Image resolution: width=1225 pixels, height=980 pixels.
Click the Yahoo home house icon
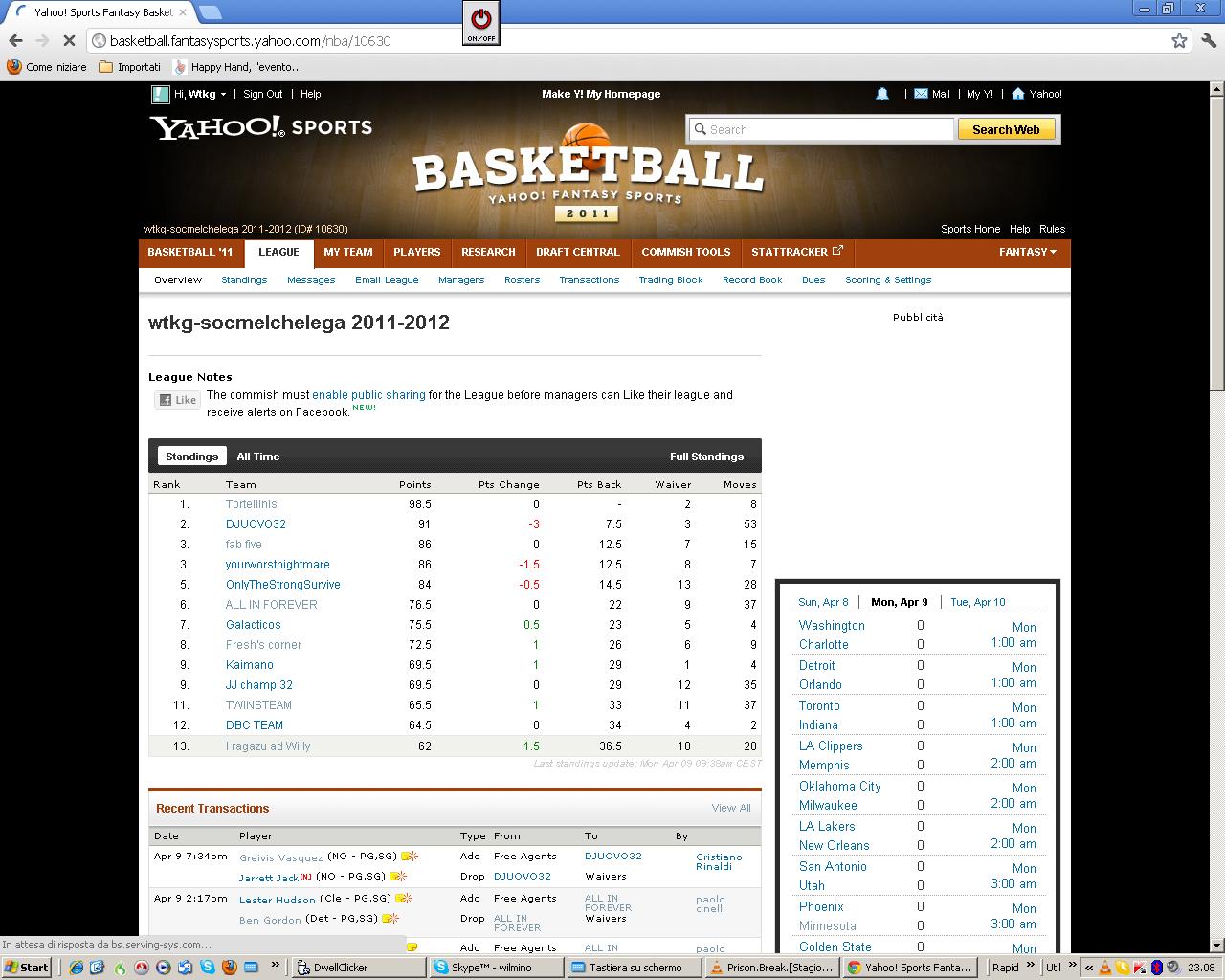[x=1018, y=94]
